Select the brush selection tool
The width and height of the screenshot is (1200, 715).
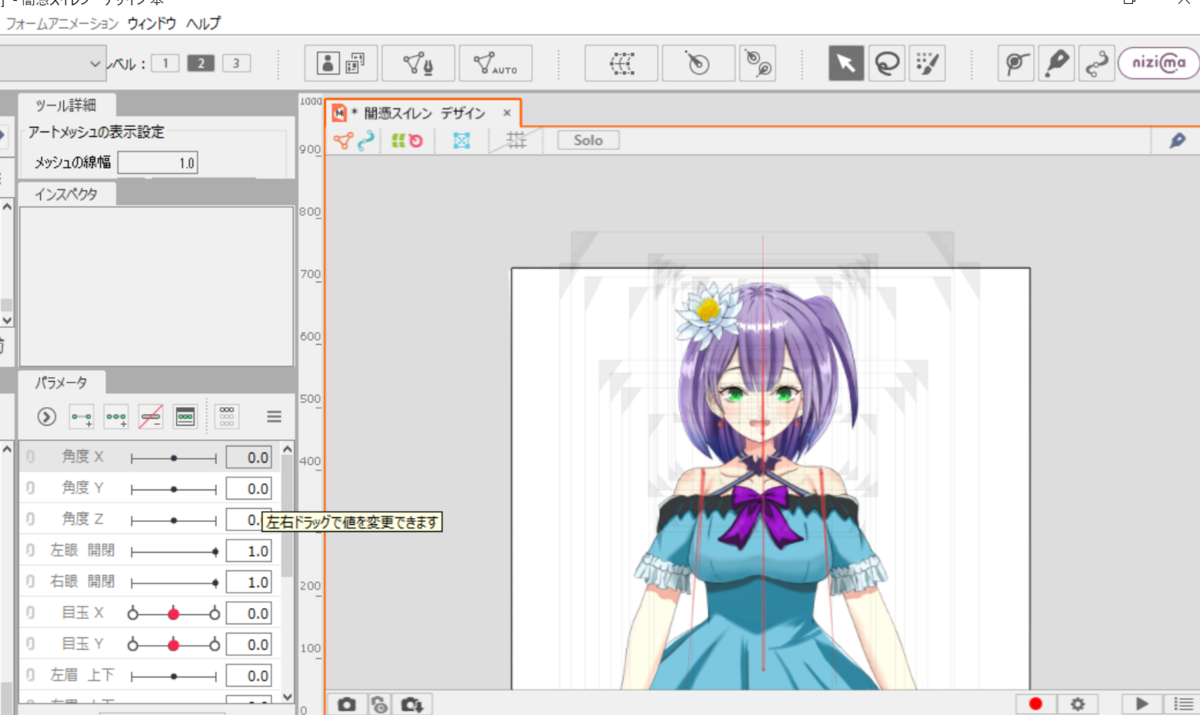925,63
